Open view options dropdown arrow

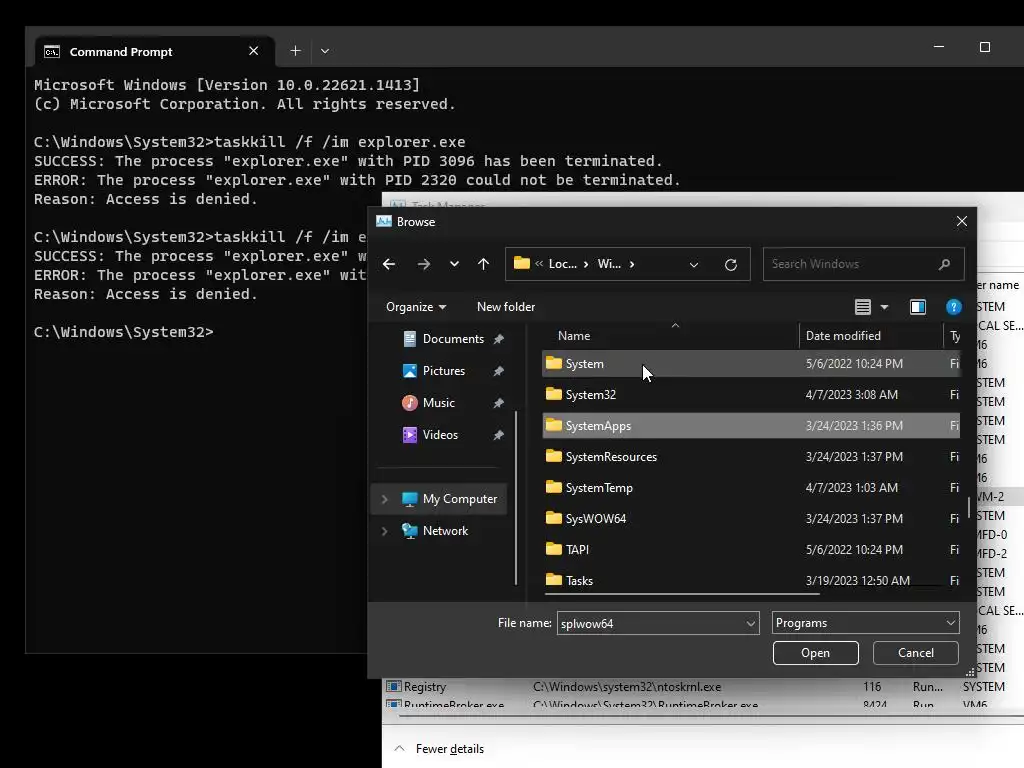(x=884, y=306)
